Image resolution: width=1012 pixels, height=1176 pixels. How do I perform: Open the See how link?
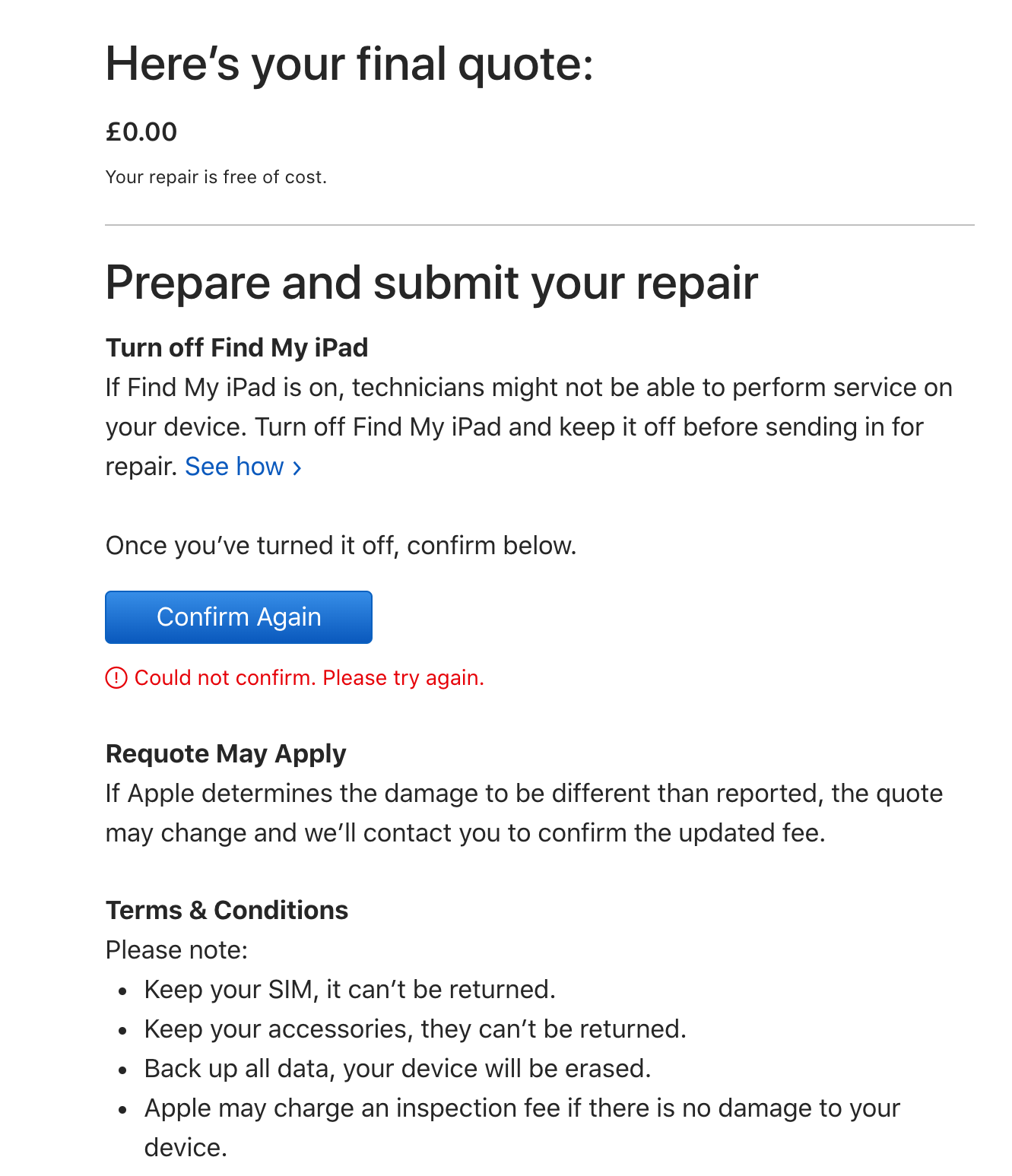pos(234,467)
